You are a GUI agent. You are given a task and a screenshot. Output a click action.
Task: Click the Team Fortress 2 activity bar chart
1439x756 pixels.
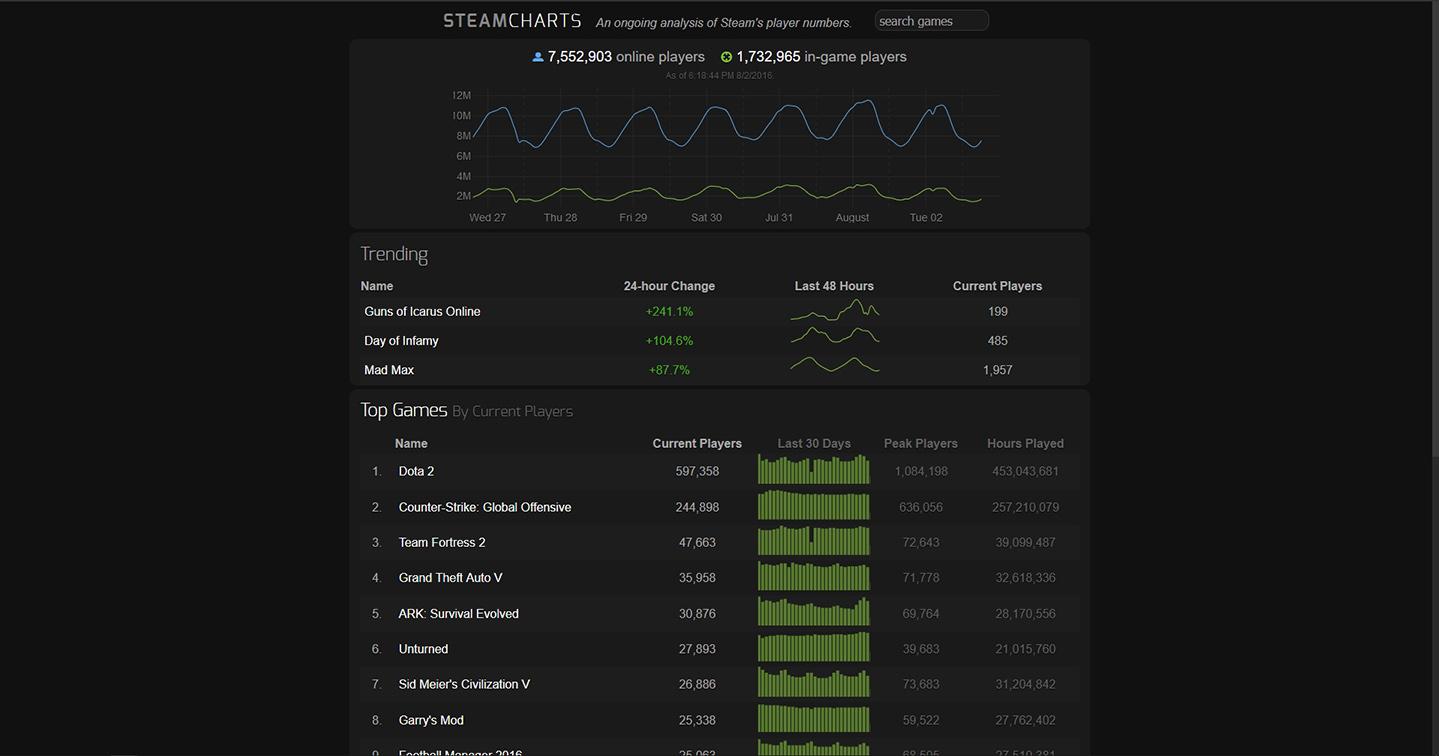point(813,541)
